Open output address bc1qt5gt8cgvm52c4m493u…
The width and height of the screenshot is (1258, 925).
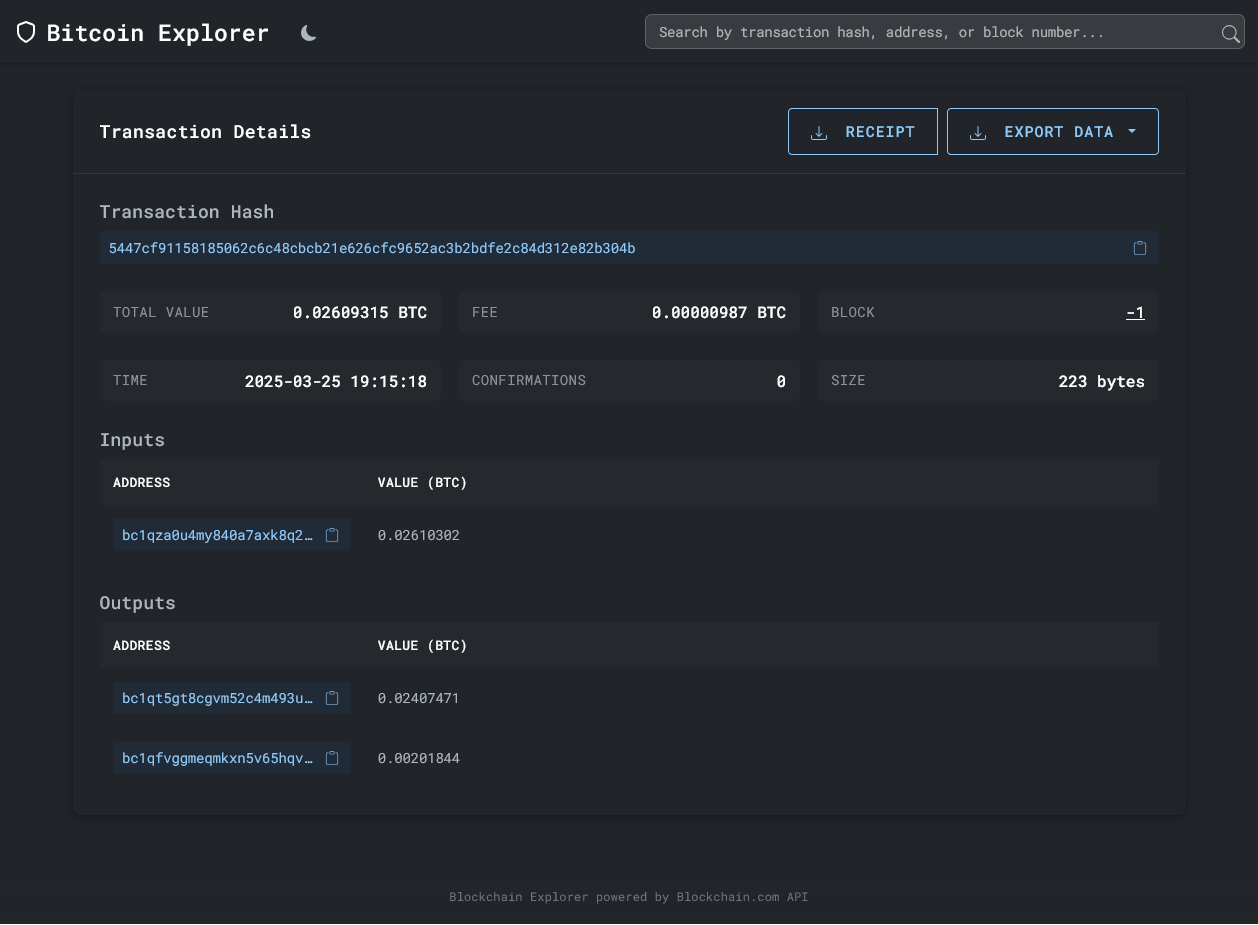tap(217, 698)
